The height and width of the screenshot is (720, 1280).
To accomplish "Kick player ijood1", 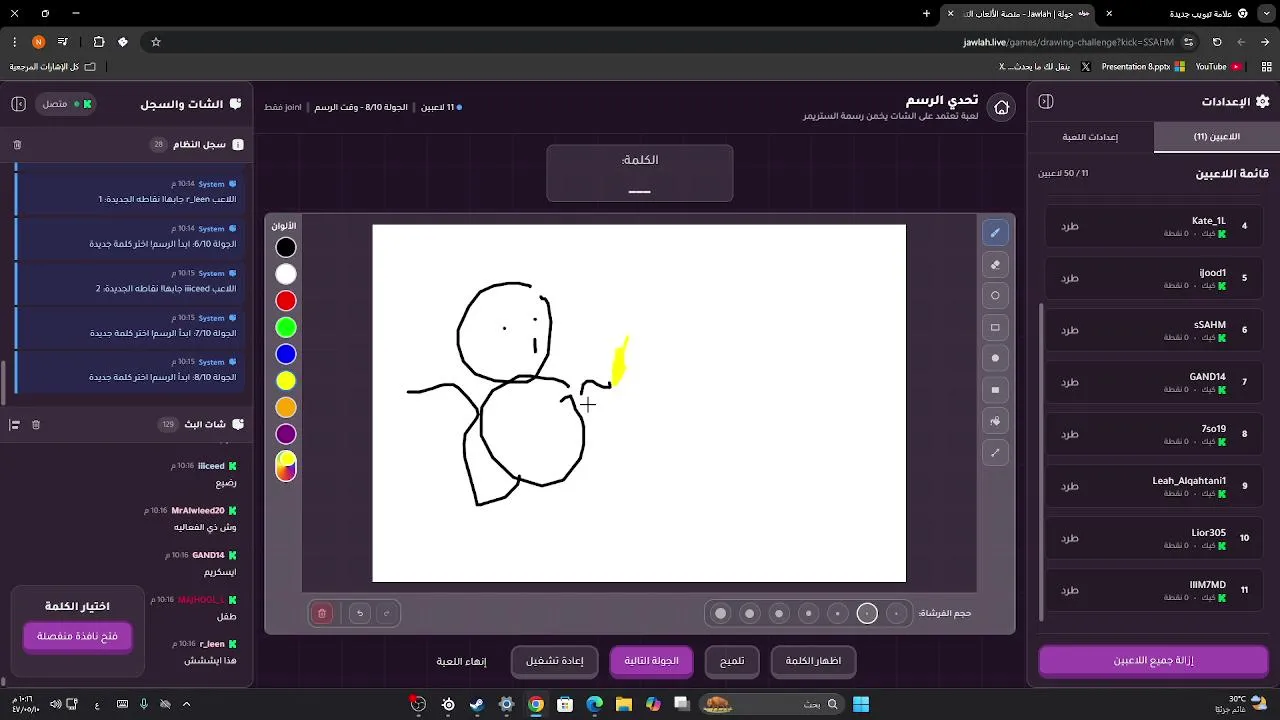I will [x=1070, y=278].
